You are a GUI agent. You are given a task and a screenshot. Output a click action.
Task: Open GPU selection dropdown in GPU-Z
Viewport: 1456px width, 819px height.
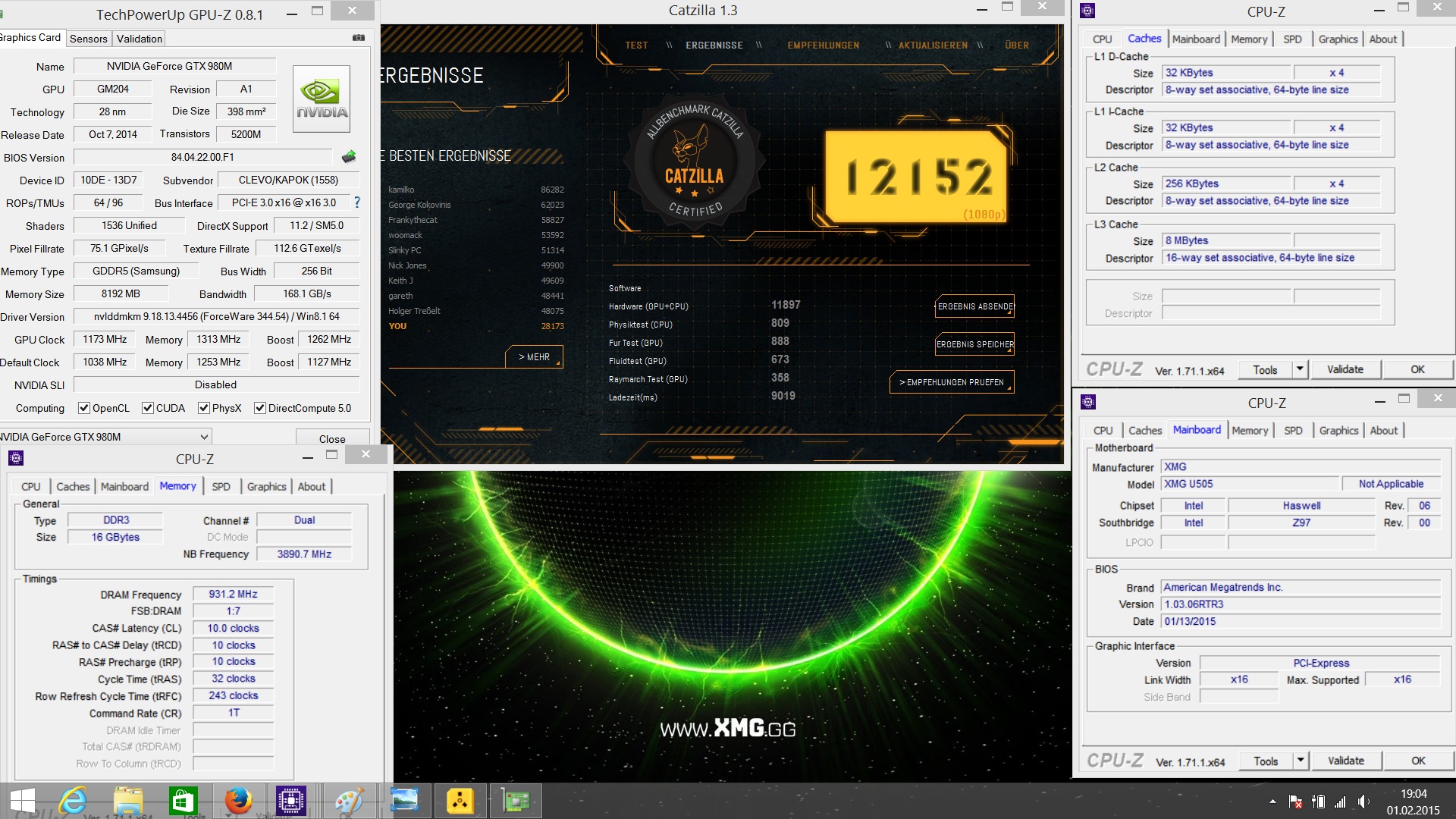105,437
